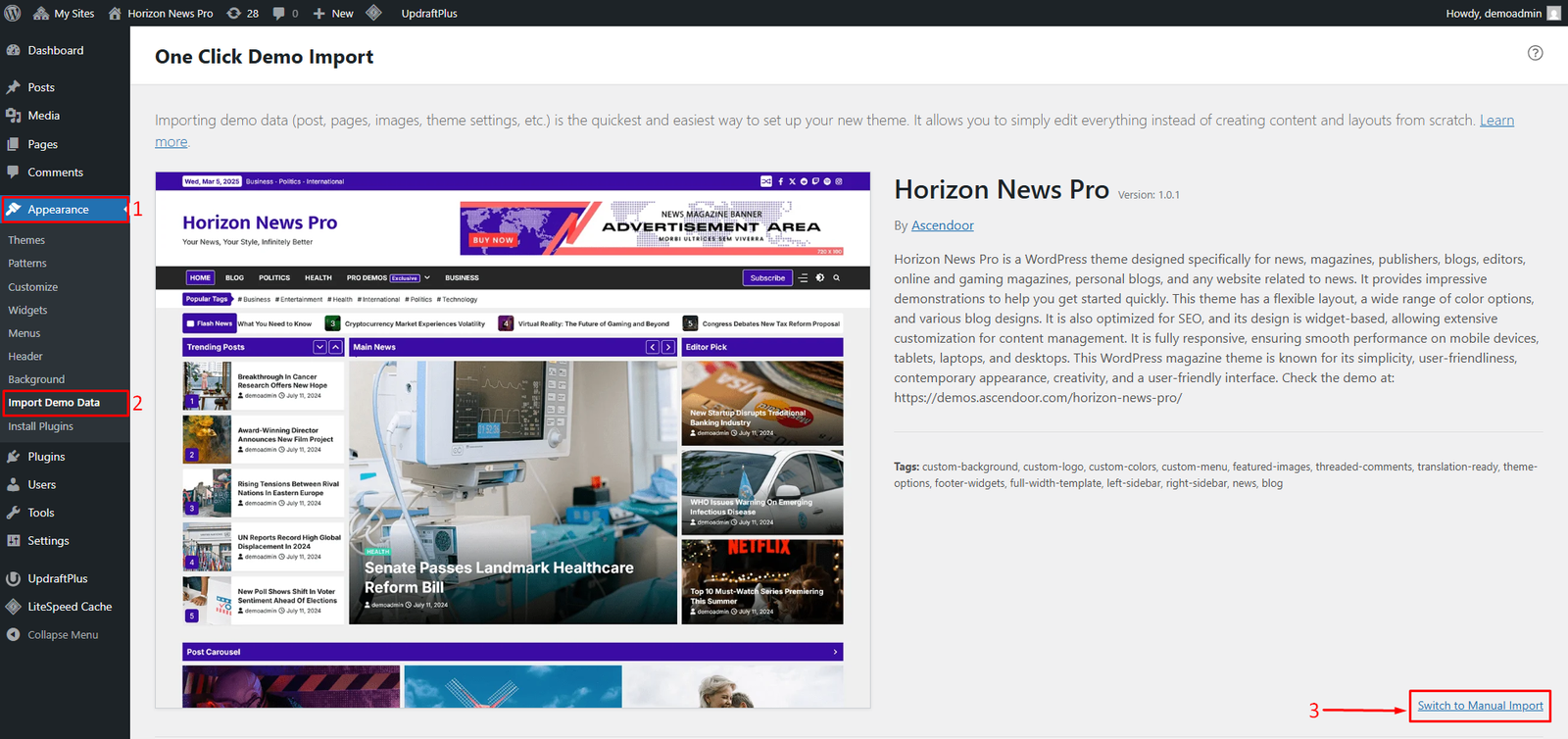This screenshot has width=1568, height=739.
Task: Click the Tools wrench icon in sidebar
Action: pos(14,513)
